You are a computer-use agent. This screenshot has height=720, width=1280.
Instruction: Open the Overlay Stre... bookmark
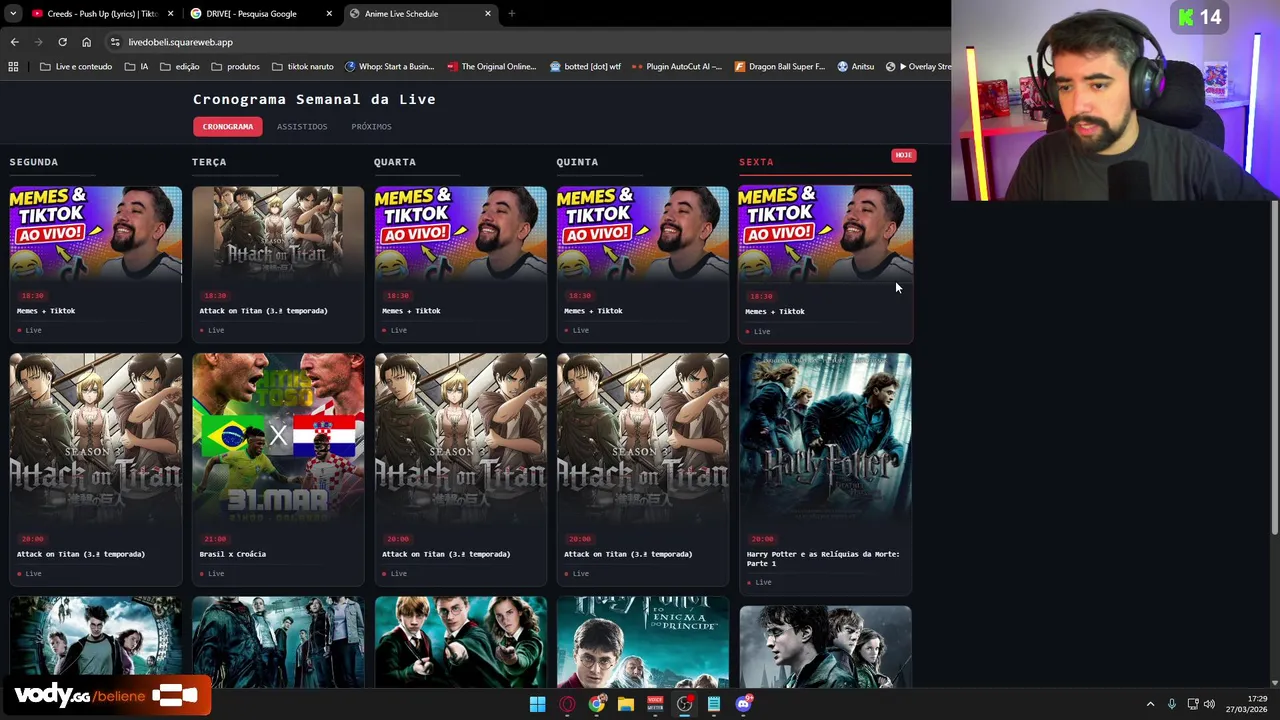(x=918, y=67)
